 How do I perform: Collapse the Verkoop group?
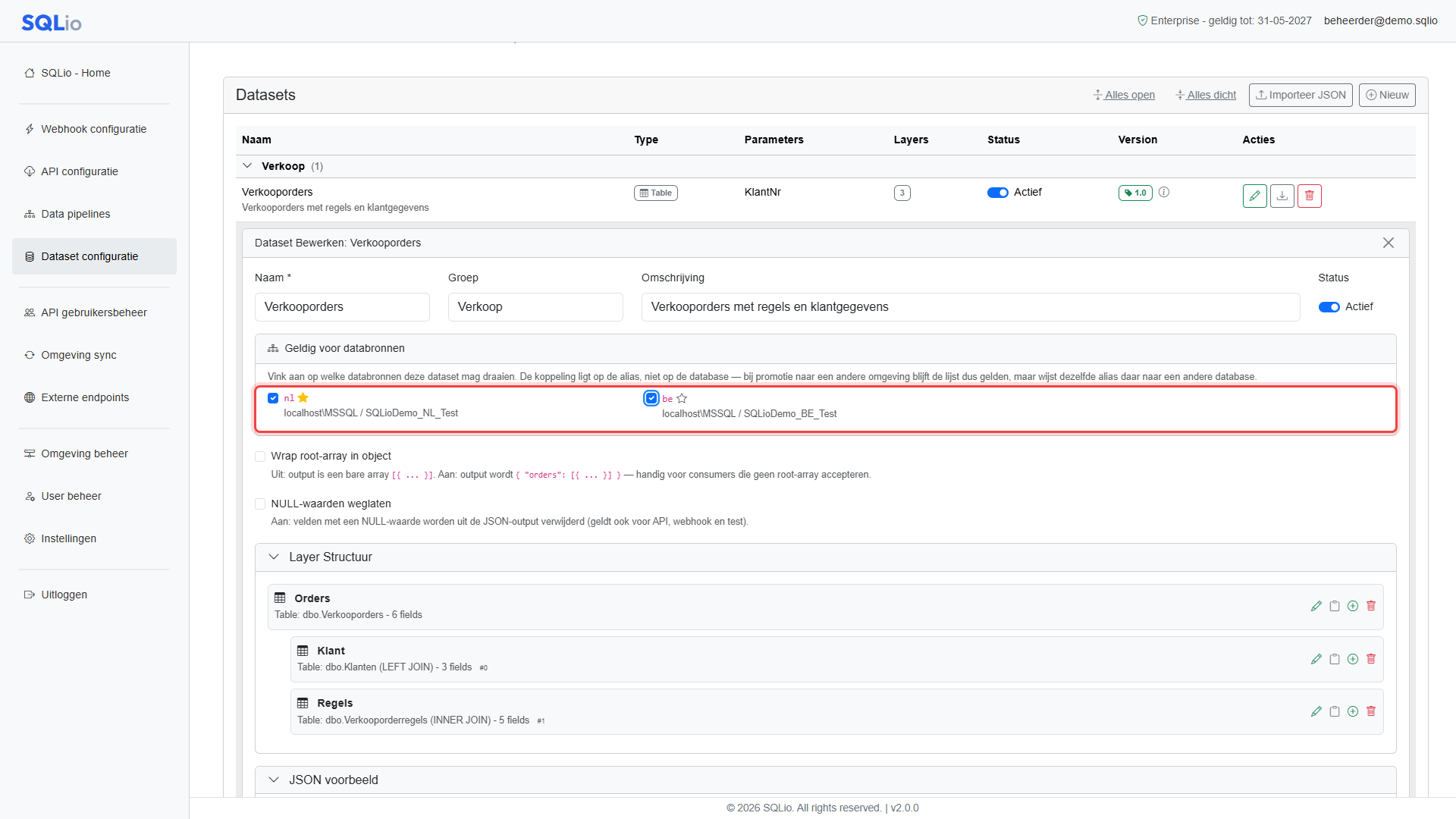coord(247,166)
